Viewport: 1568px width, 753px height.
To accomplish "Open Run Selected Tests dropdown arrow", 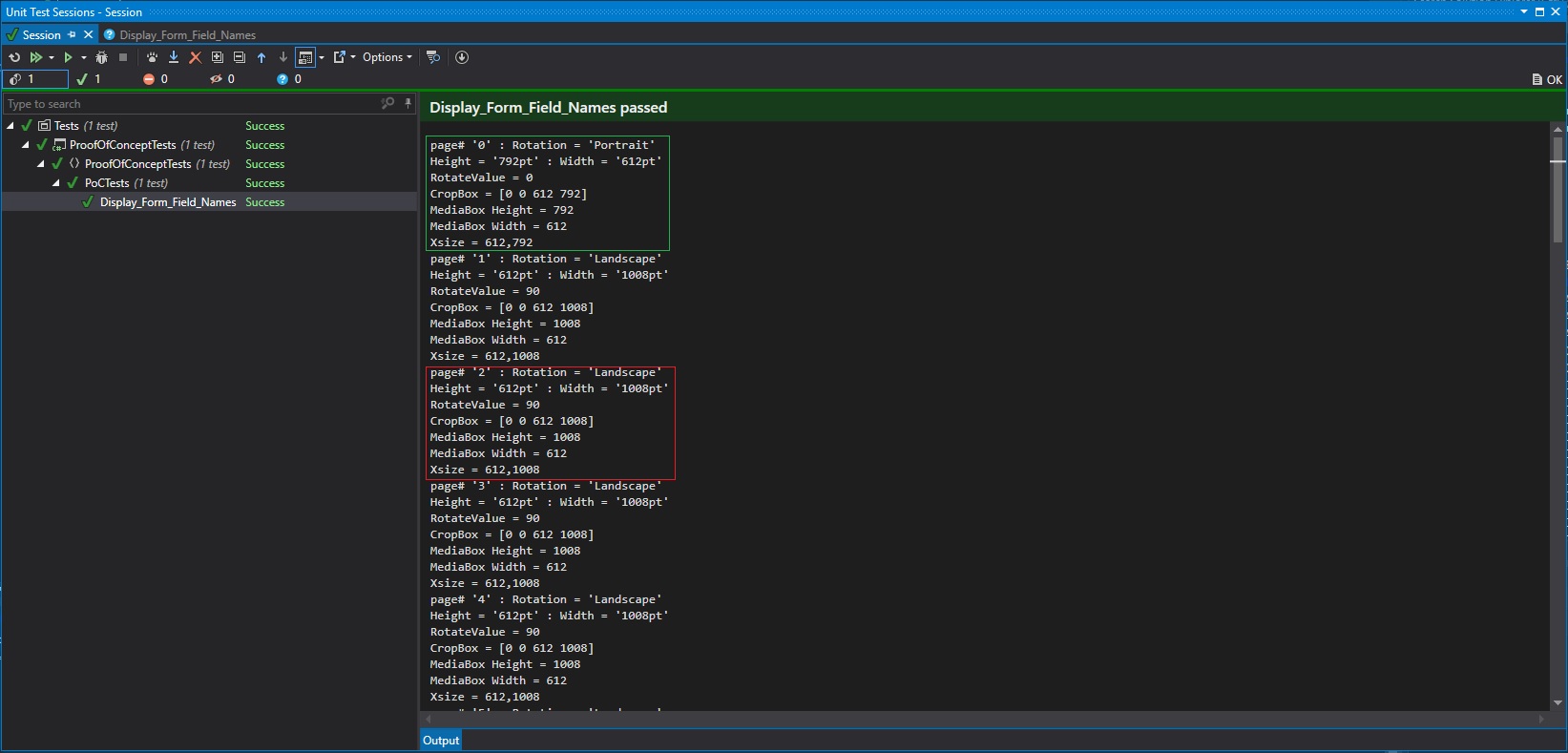I will pos(83,57).
